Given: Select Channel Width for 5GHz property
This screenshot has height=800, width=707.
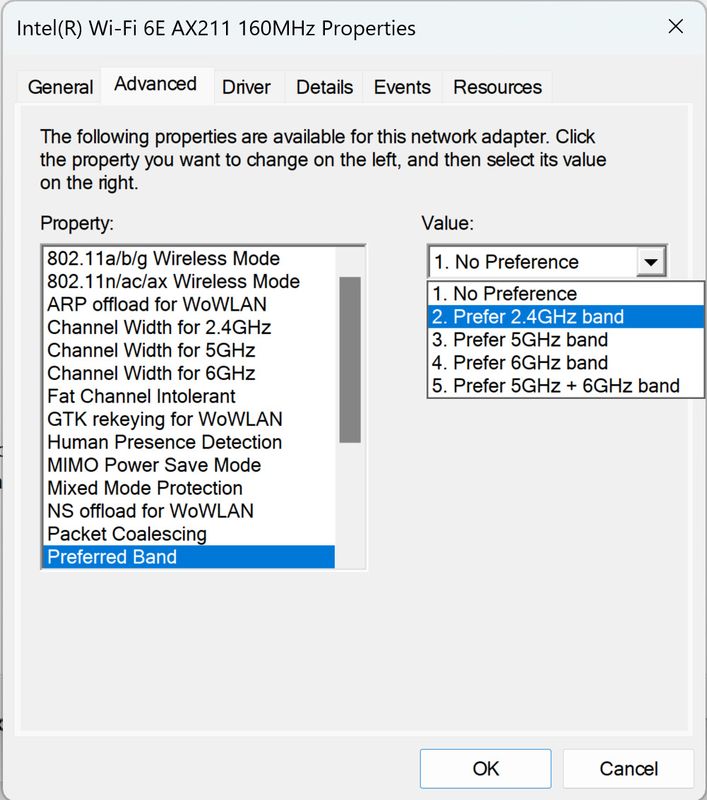Looking at the screenshot, I should tap(151, 351).
